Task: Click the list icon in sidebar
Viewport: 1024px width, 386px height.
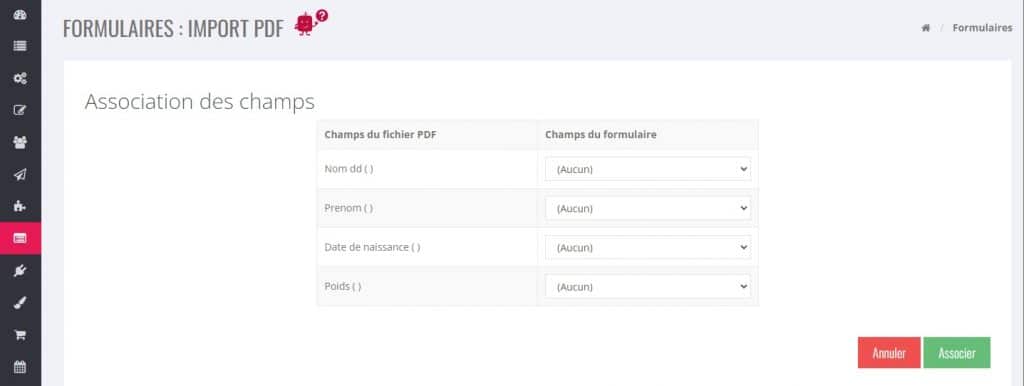Action: click(20, 46)
